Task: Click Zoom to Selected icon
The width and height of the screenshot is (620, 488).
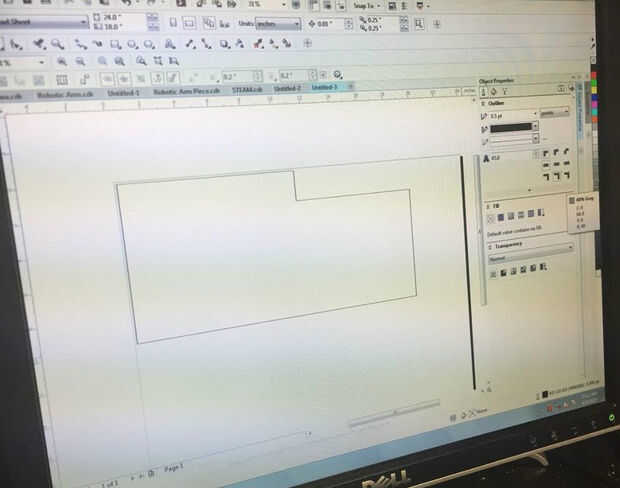Action: pyautogui.click(x=102, y=61)
